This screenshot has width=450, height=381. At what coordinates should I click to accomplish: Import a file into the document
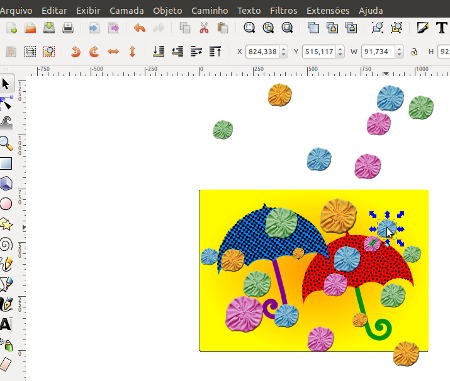pyautogui.click(x=94, y=28)
